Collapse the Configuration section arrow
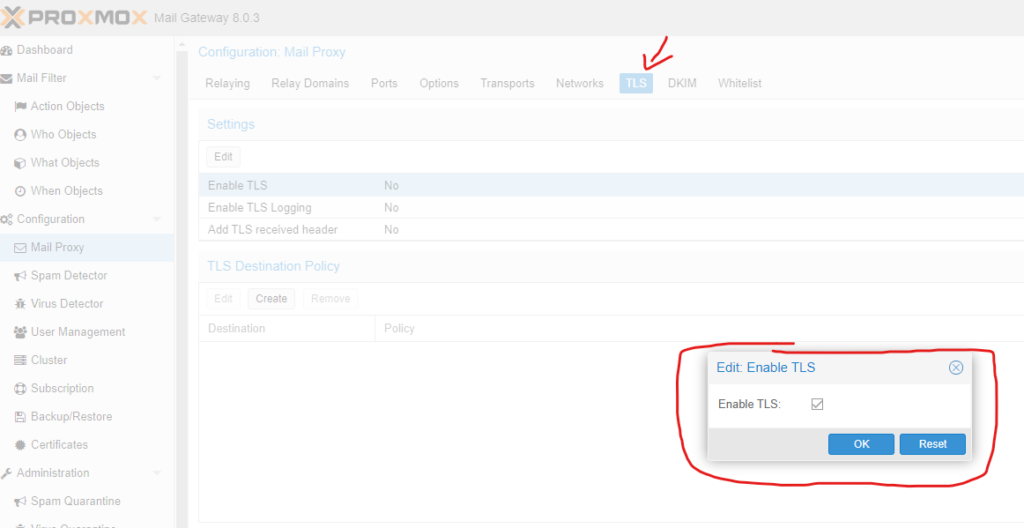The height and width of the screenshot is (528, 1024). [x=156, y=220]
